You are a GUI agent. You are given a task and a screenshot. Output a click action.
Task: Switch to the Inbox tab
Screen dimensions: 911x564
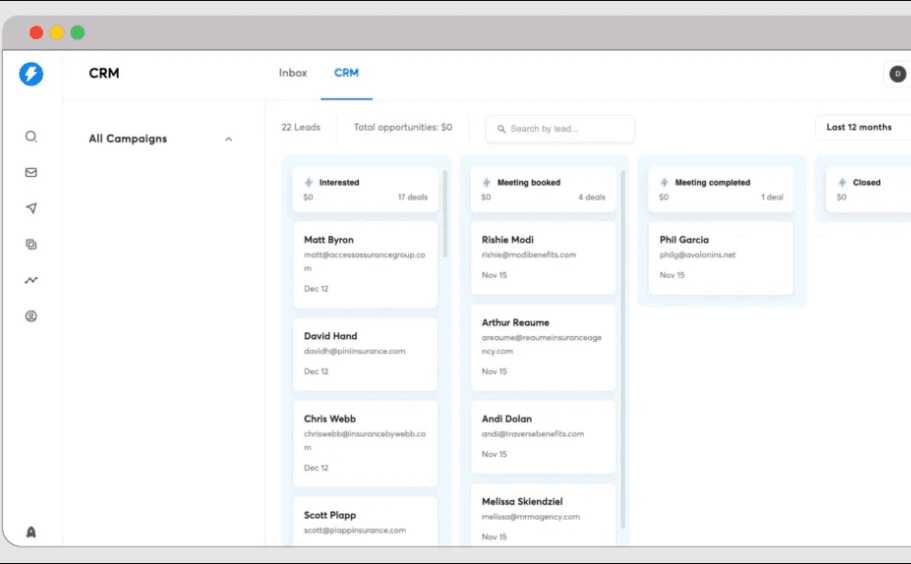coord(293,73)
